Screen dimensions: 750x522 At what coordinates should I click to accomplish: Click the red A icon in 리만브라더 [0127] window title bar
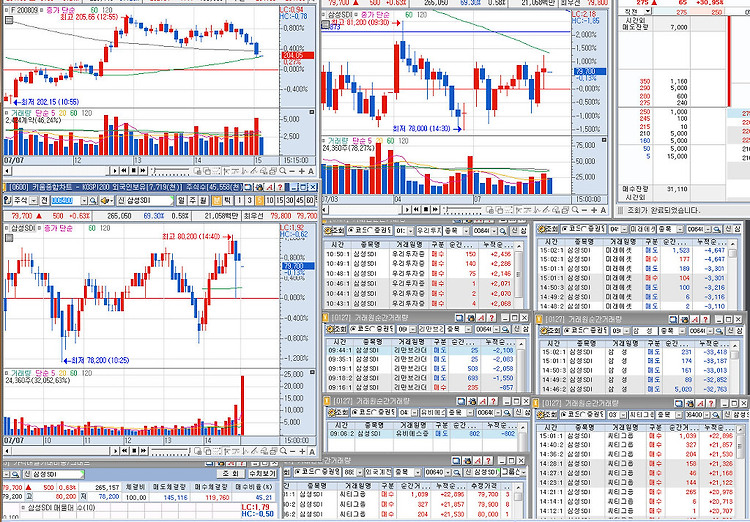(482, 318)
